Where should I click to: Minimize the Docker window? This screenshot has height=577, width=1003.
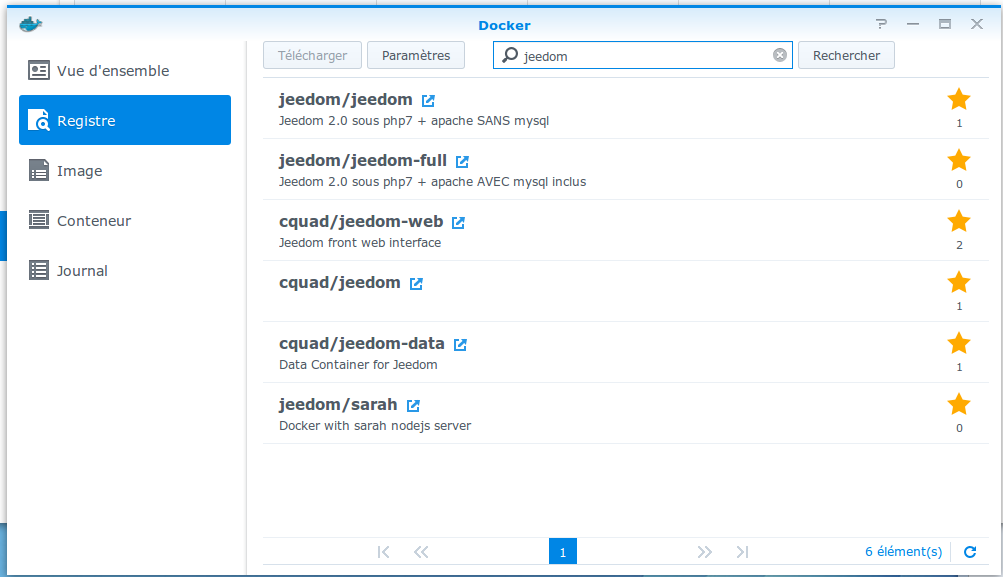tap(913, 24)
